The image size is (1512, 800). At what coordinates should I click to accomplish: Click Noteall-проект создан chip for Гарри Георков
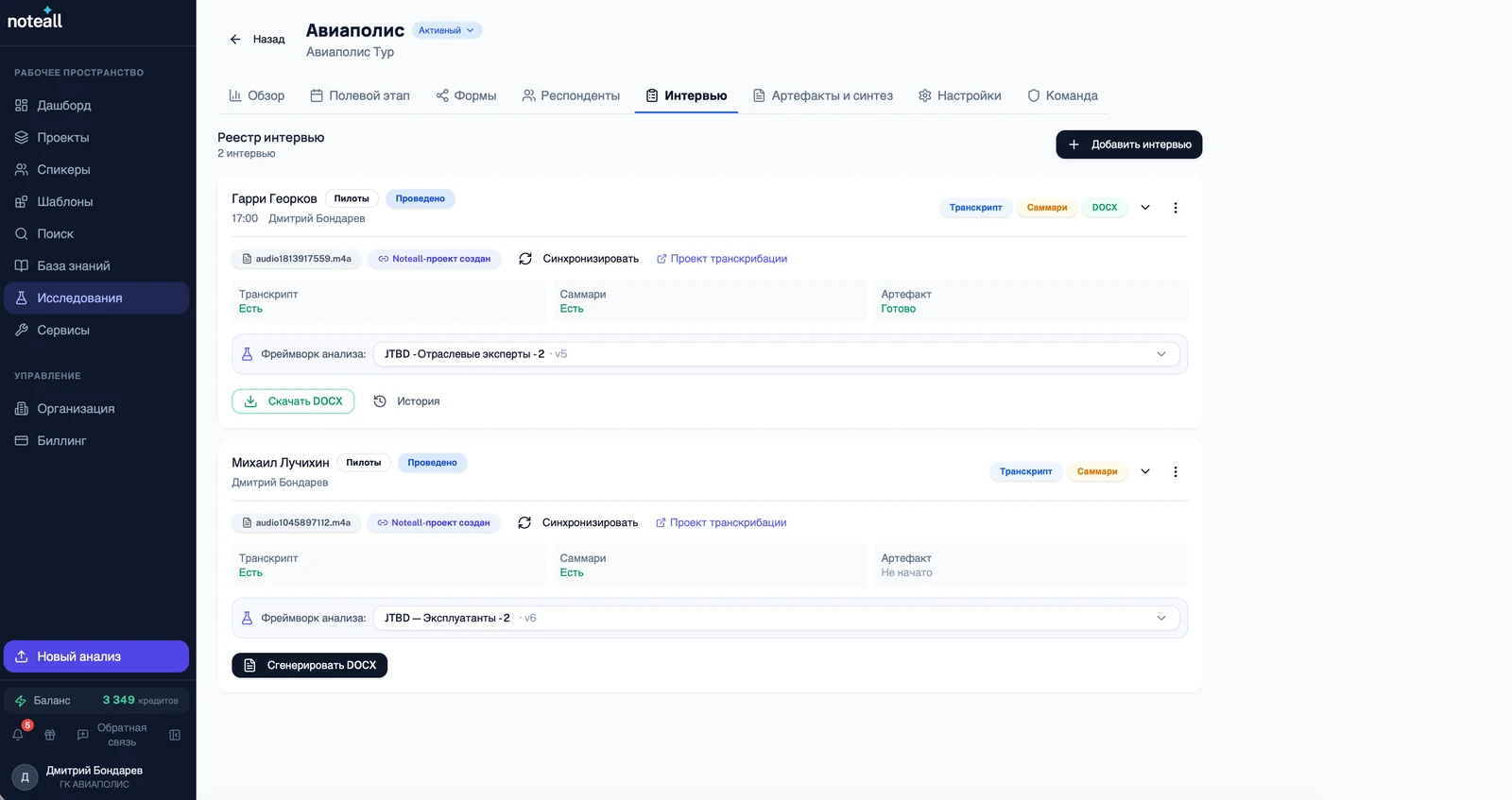(435, 259)
